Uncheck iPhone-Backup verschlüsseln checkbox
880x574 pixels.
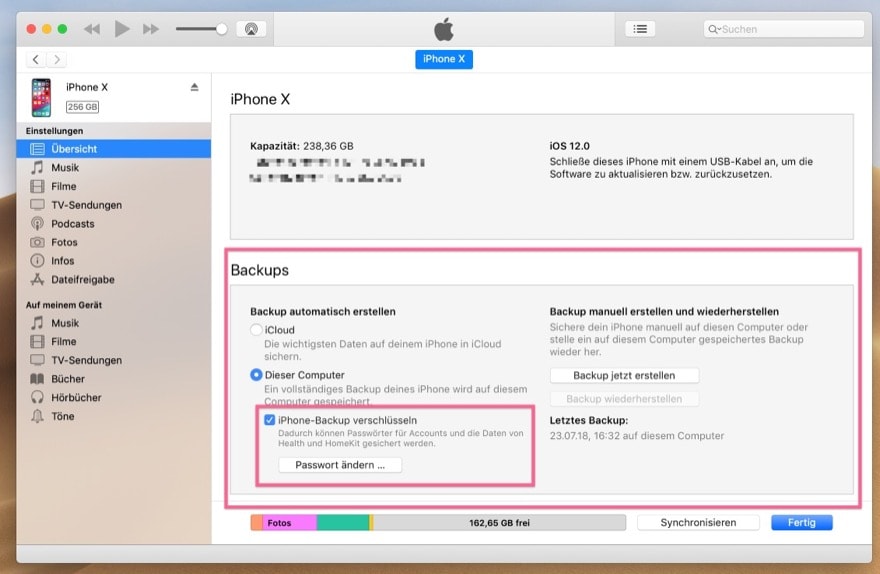pyautogui.click(x=269, y=420)
